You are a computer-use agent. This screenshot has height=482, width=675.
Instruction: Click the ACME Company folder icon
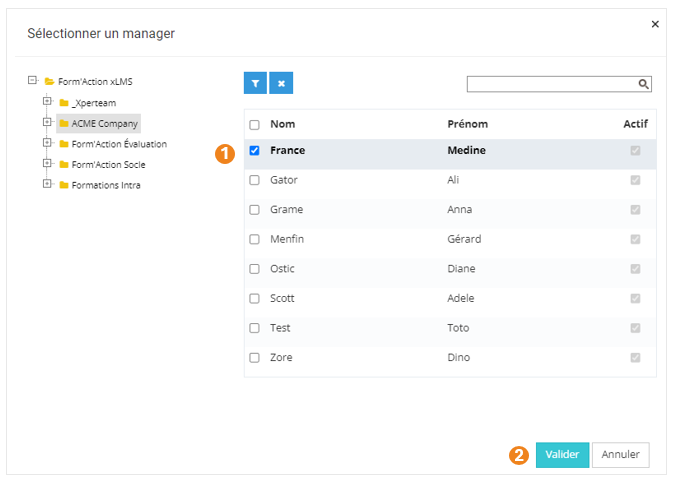64,123
